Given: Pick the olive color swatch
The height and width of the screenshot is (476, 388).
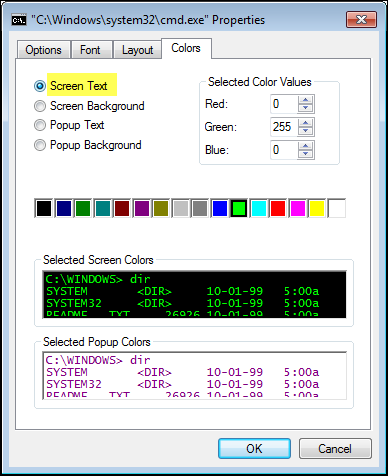Looking at the screenshot, I should pyautogui.click(x=161, y=208).
